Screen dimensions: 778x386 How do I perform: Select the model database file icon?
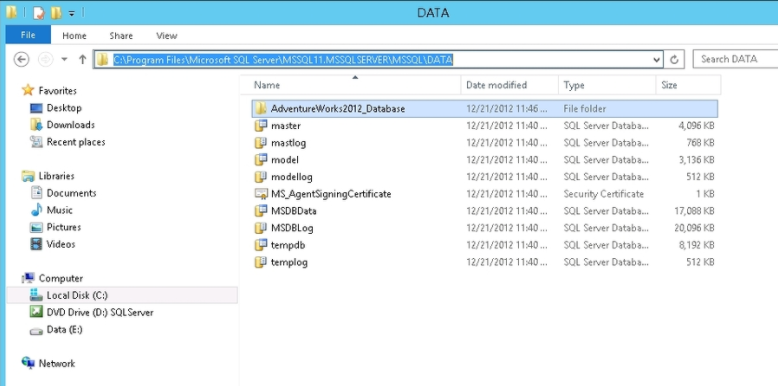pos(261,159)
